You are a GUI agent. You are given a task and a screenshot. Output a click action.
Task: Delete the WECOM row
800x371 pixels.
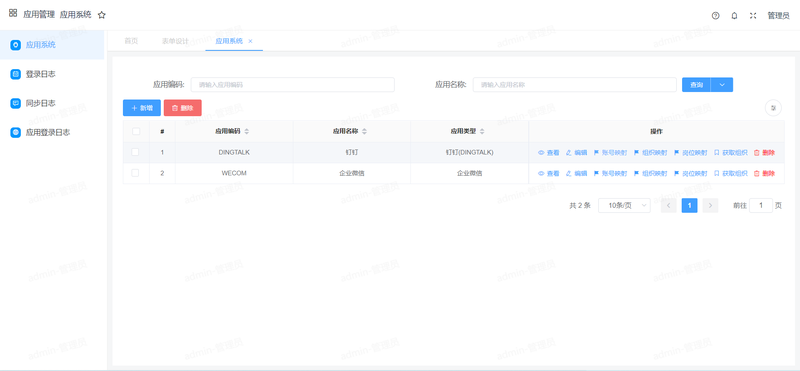click(x=764, y=174)
